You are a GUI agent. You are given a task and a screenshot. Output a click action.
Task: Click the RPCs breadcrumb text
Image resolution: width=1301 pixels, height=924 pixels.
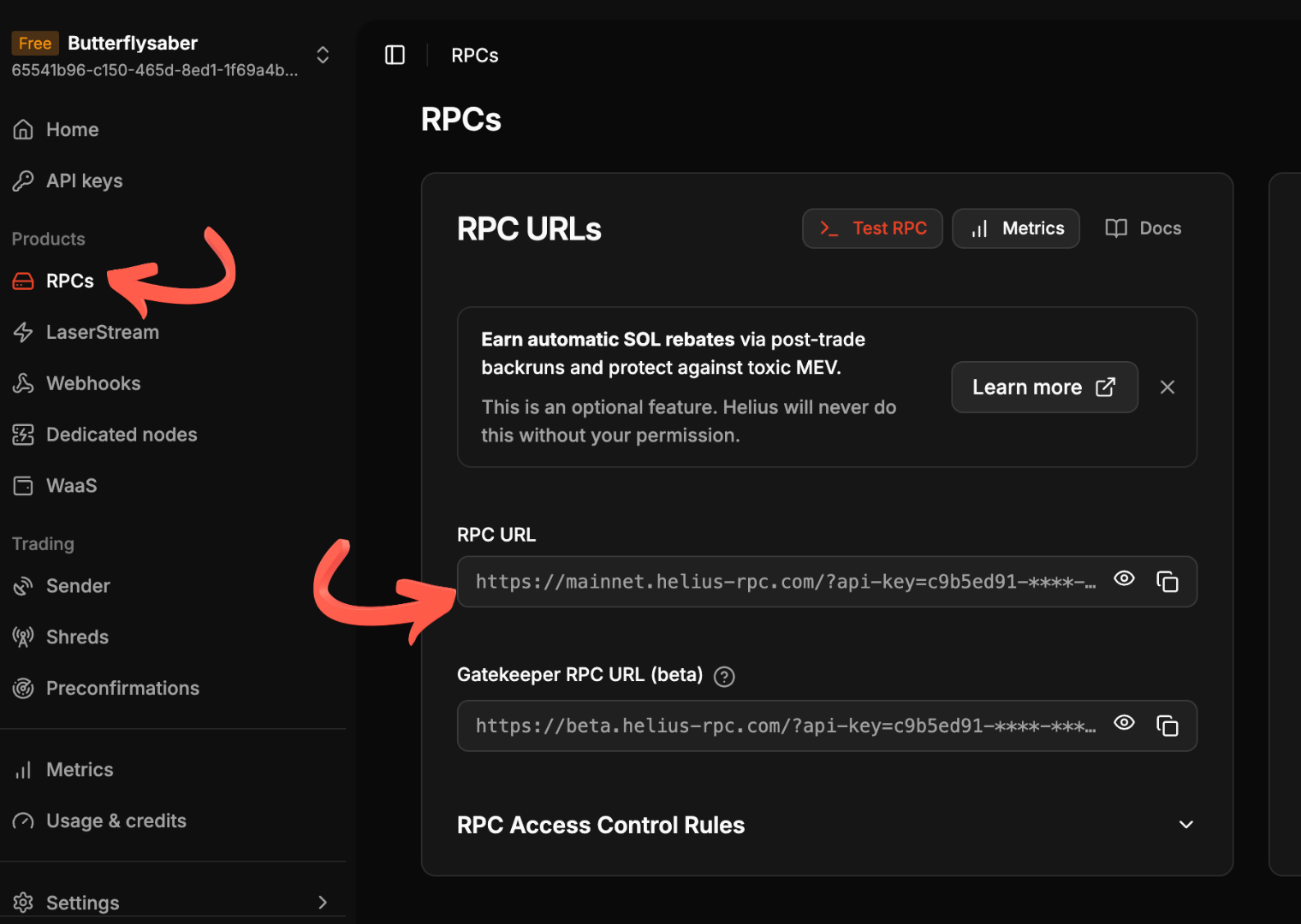(x=475, y=56)
